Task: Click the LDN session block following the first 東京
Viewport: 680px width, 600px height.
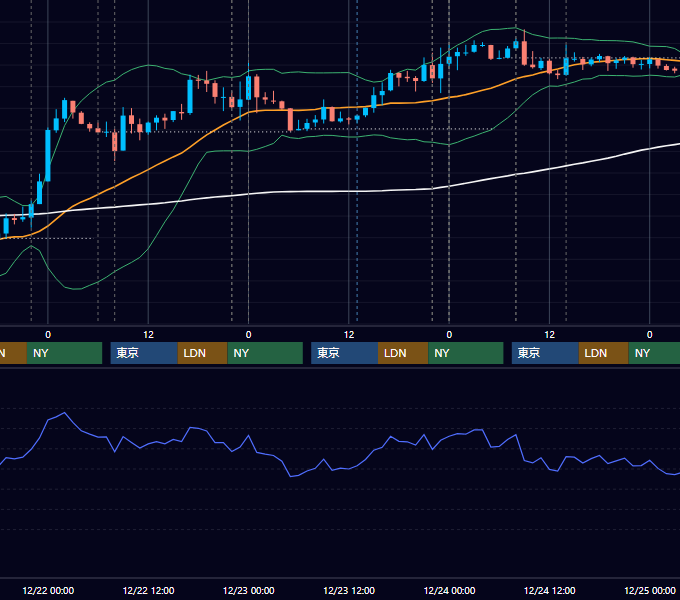Action: pos(203,353)
